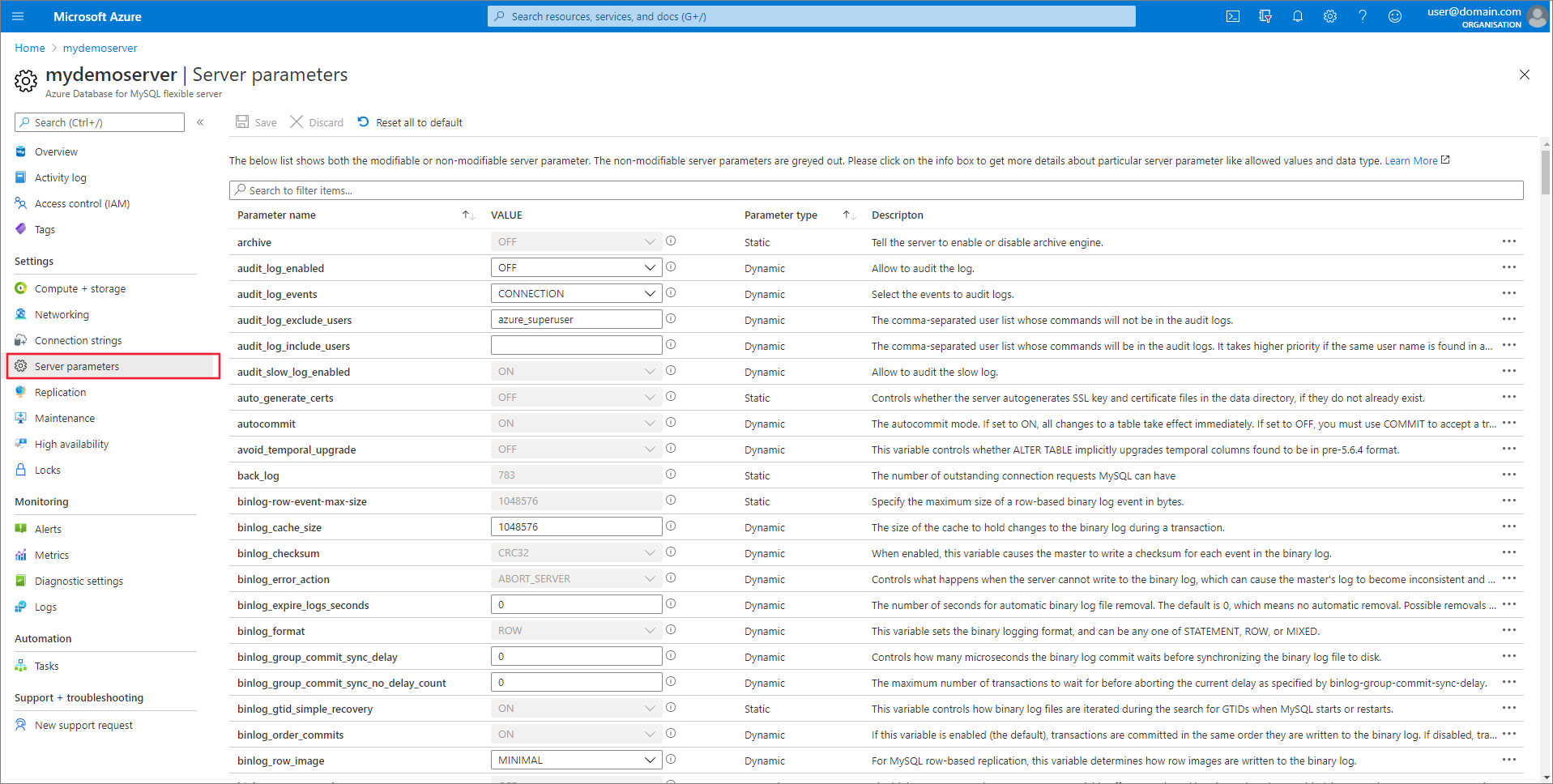This screenshot has height=784, width=1553.
Task: Open the Cloud Shell terminal
Action: point(1232,16)
